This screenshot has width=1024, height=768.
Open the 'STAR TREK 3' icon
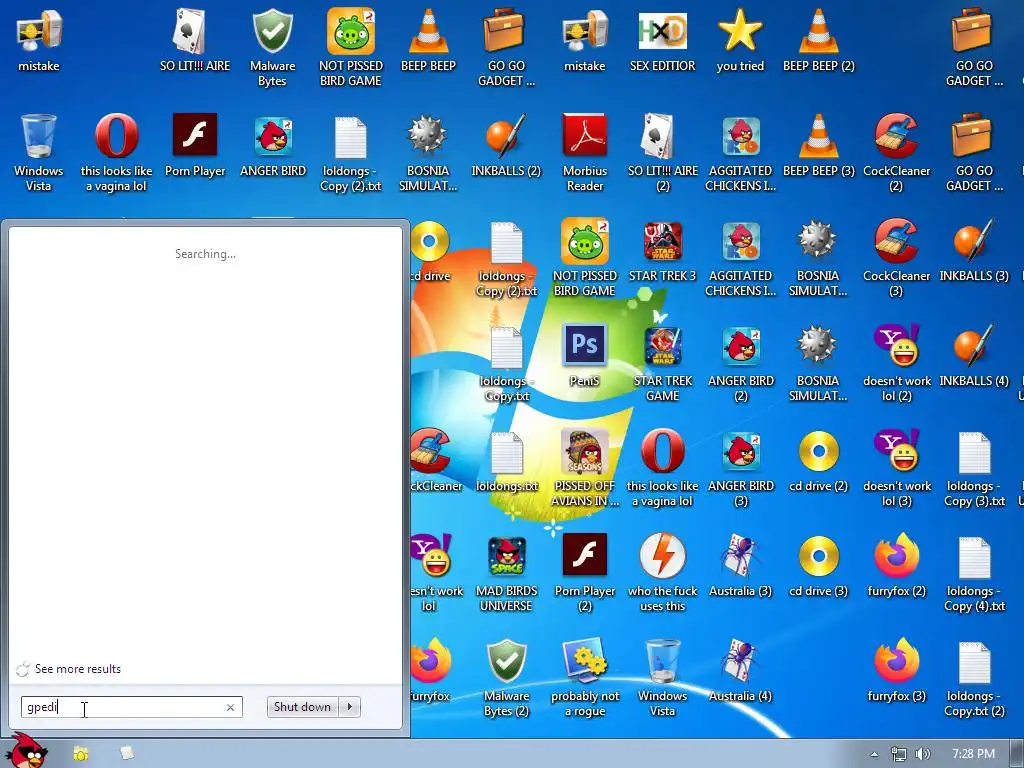(662, 251)
